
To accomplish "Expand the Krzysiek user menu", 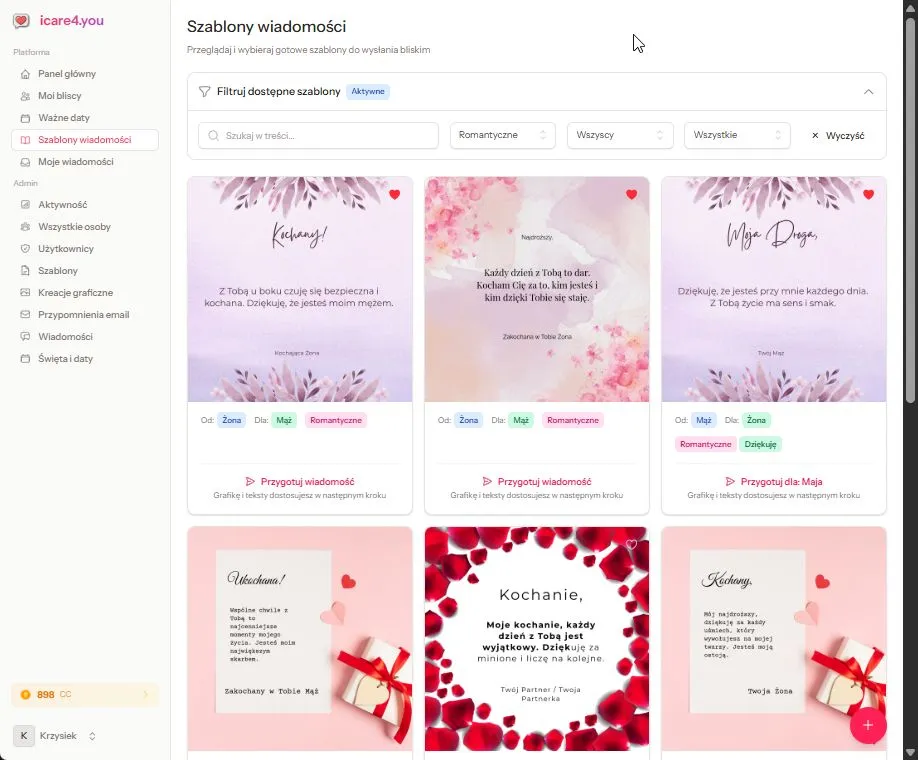I will [x=56, y=736].
